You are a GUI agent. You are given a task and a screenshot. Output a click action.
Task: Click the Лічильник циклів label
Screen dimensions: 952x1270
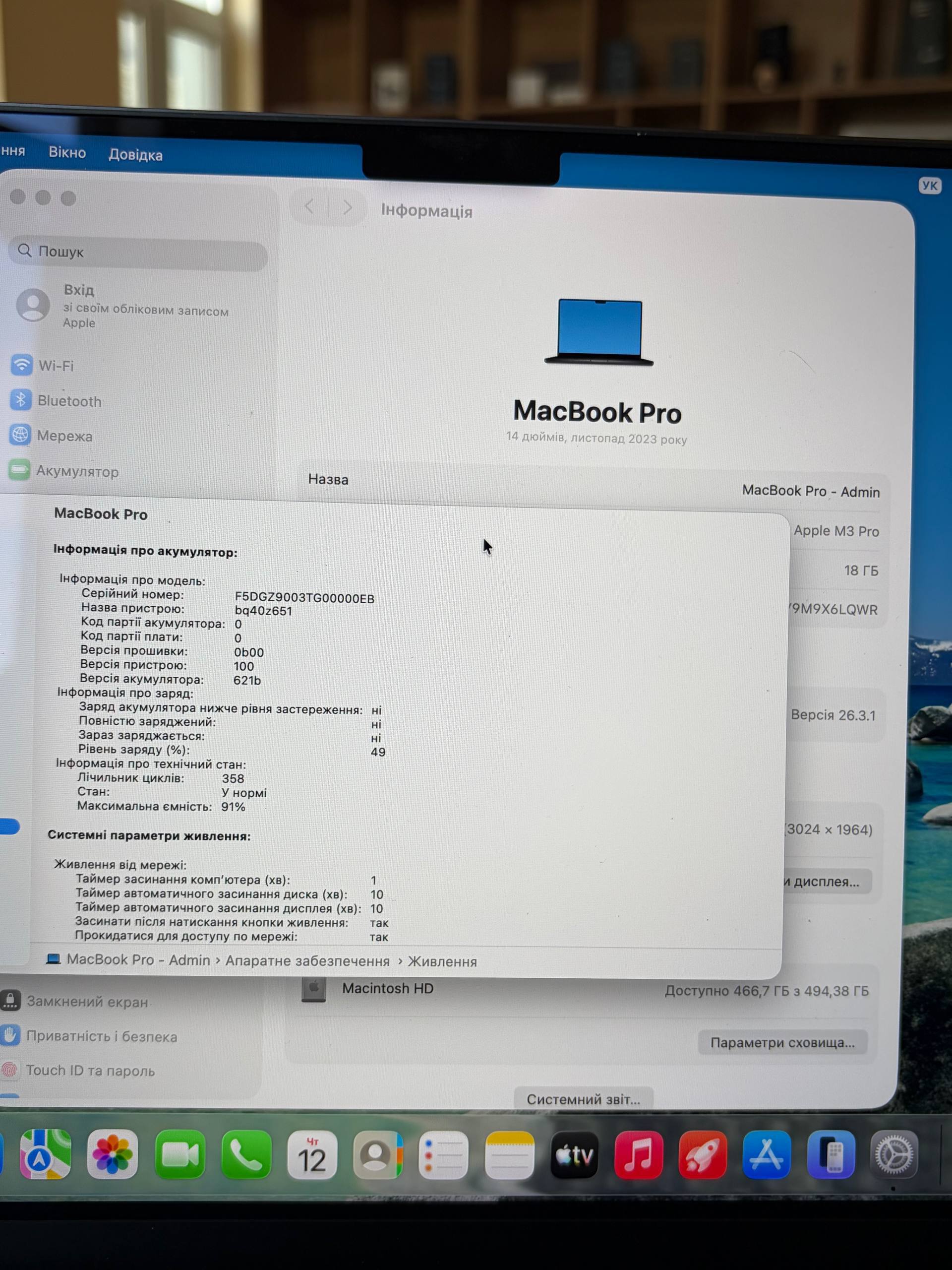point(131,778)
